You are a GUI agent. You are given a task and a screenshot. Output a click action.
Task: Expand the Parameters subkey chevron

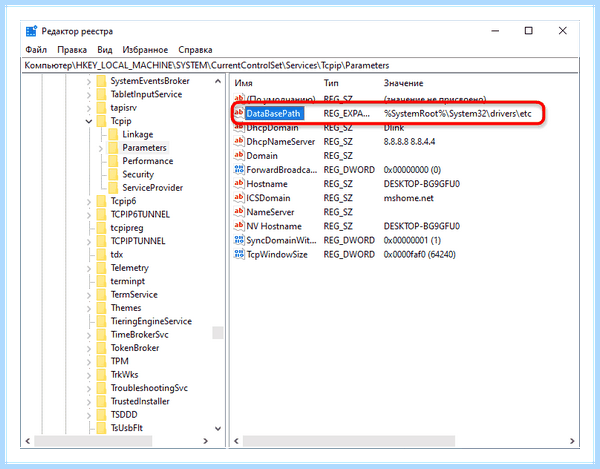click(x=101, y=148)
